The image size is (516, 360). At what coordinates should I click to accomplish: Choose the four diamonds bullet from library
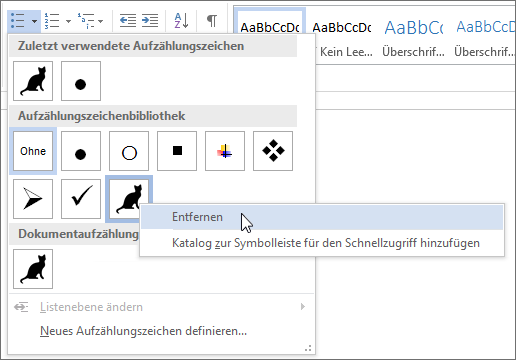click(273, 151)
